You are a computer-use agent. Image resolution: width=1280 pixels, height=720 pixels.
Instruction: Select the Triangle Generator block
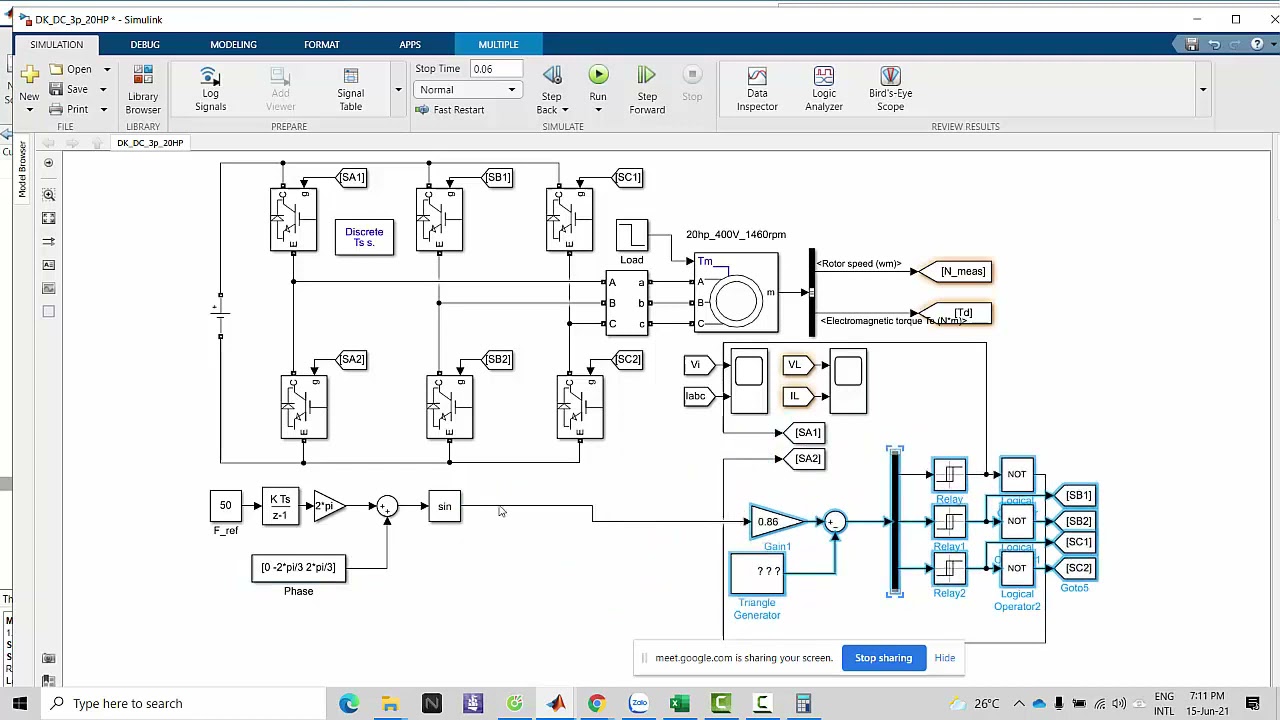(x=757, y=573)
